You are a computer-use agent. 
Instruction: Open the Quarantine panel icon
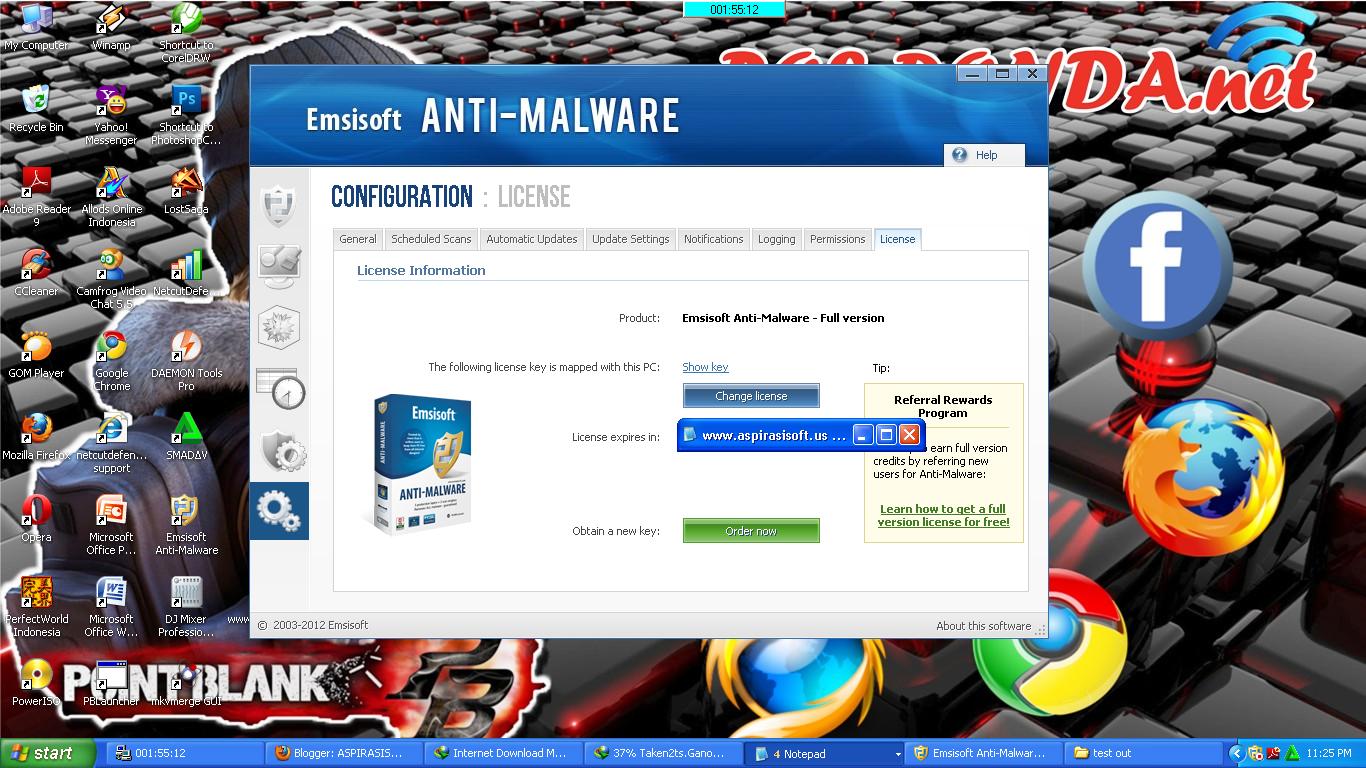[279, 327]
